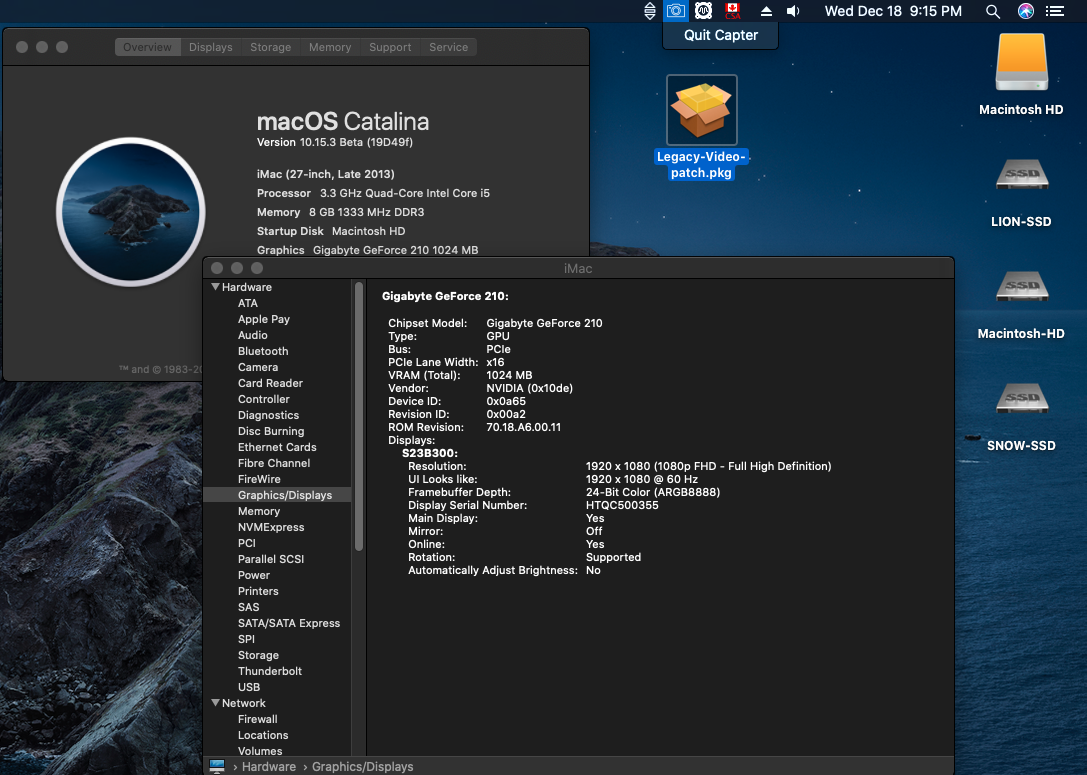This screenshot has width=1087, height=775.
Task: Open the Capter screenshot menu bar icon
Action: click(675, 11)
